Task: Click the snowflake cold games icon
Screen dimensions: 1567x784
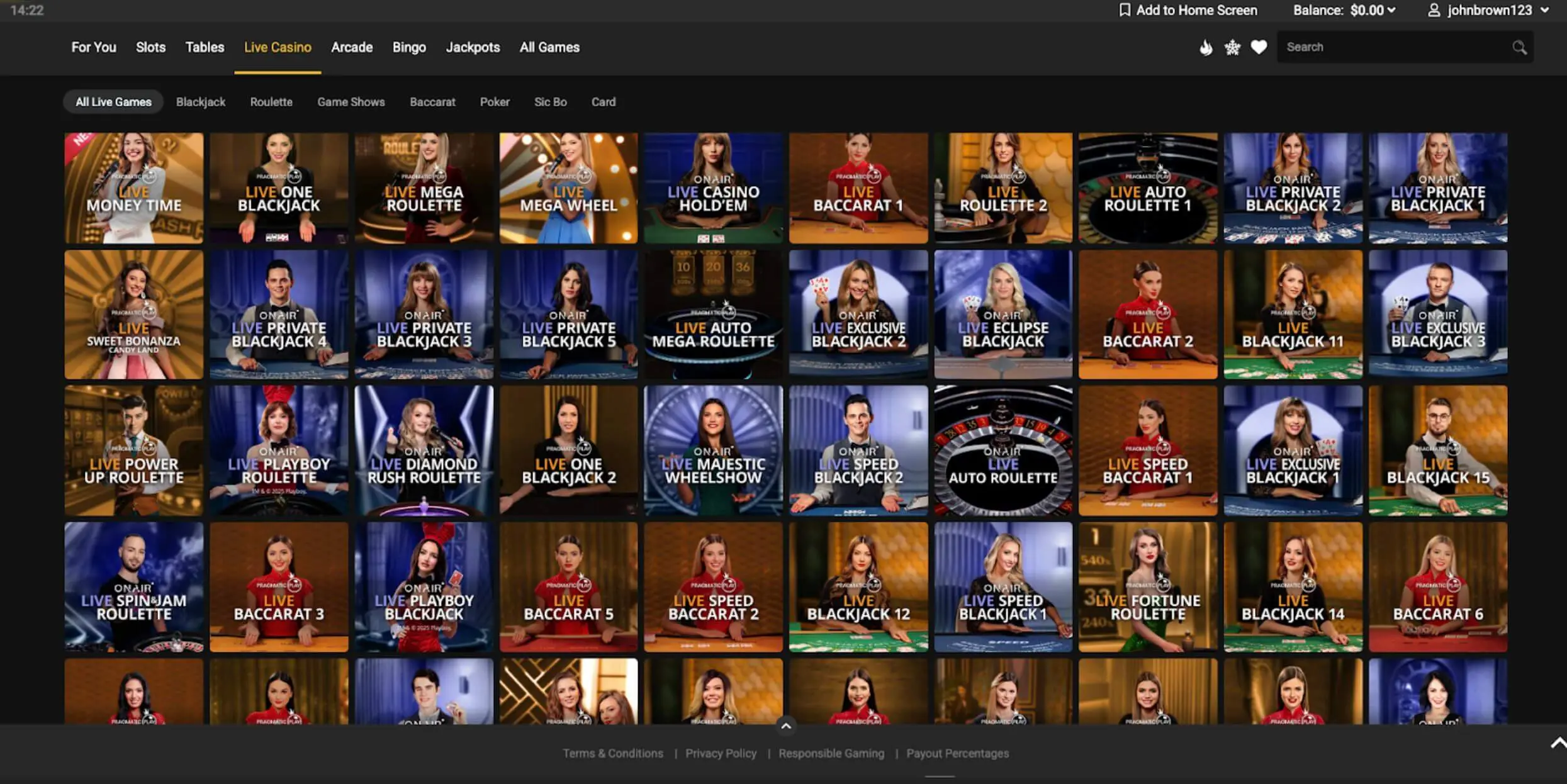Action: pyautogui.click(x=1232, y=47)
